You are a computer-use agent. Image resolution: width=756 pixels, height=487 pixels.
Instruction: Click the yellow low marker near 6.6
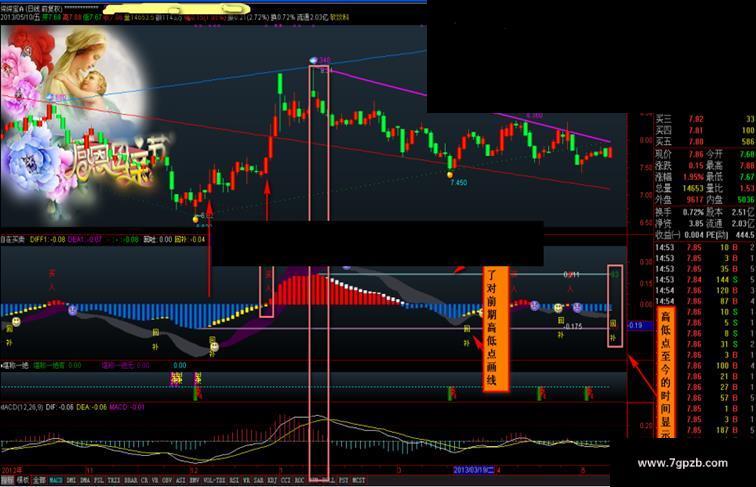(x=195, y=219)
